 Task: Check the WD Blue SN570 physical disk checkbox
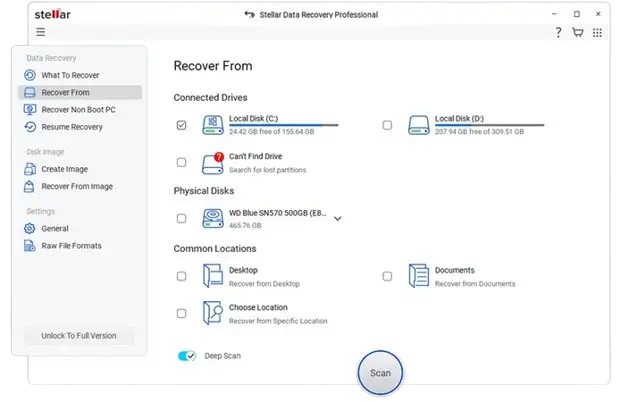pyautogui.click(x=181, y=218)
